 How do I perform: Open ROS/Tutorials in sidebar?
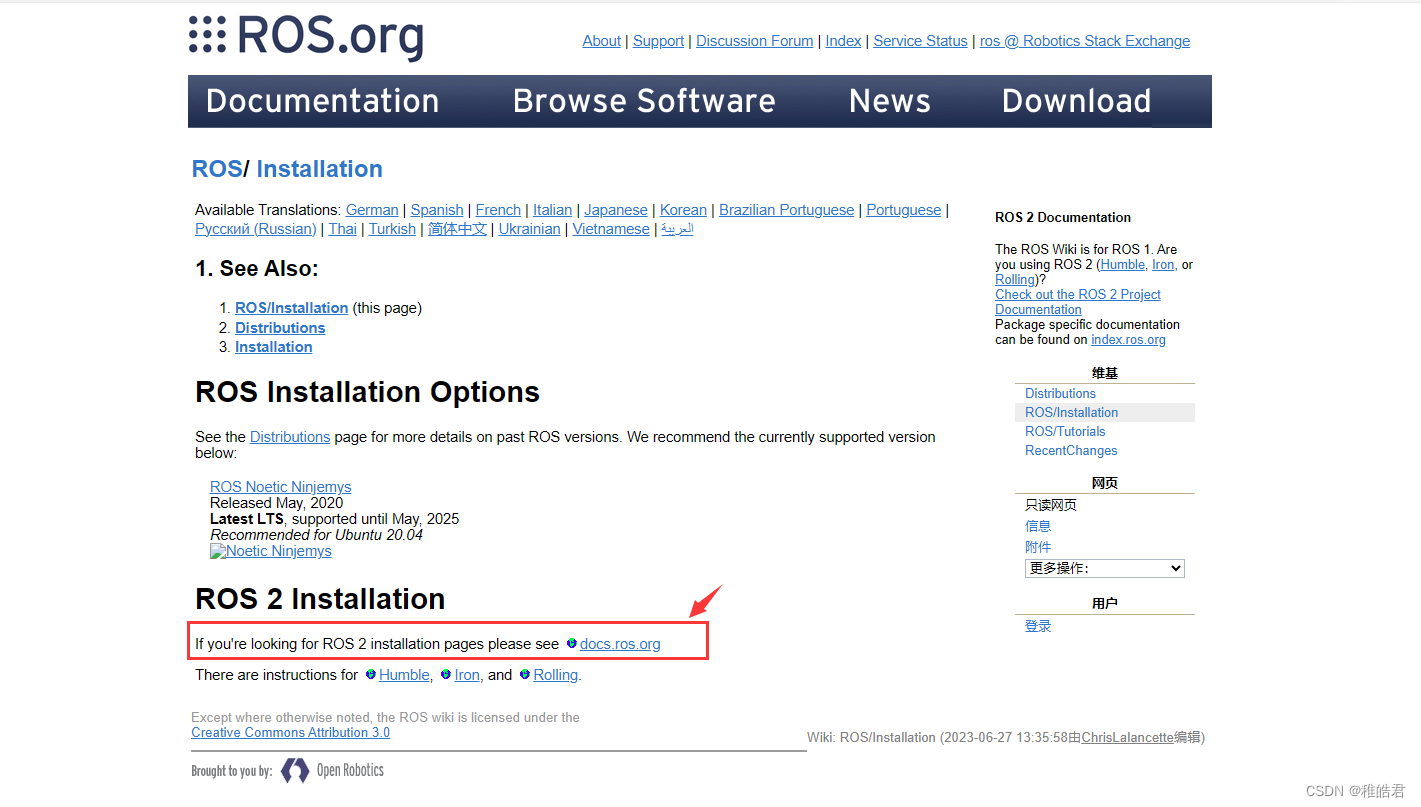1065,432
